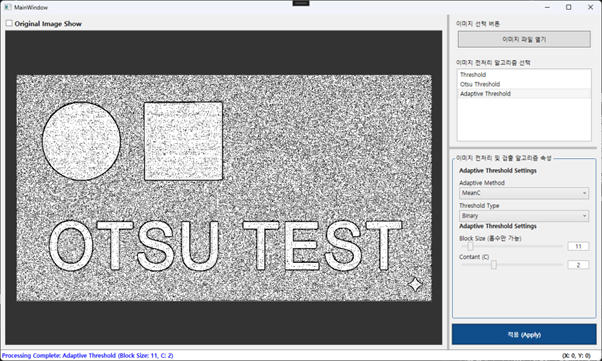602x361 pixels.
Task: Select Otsu Threshold in the algorithm list
Action: [524, 84]
